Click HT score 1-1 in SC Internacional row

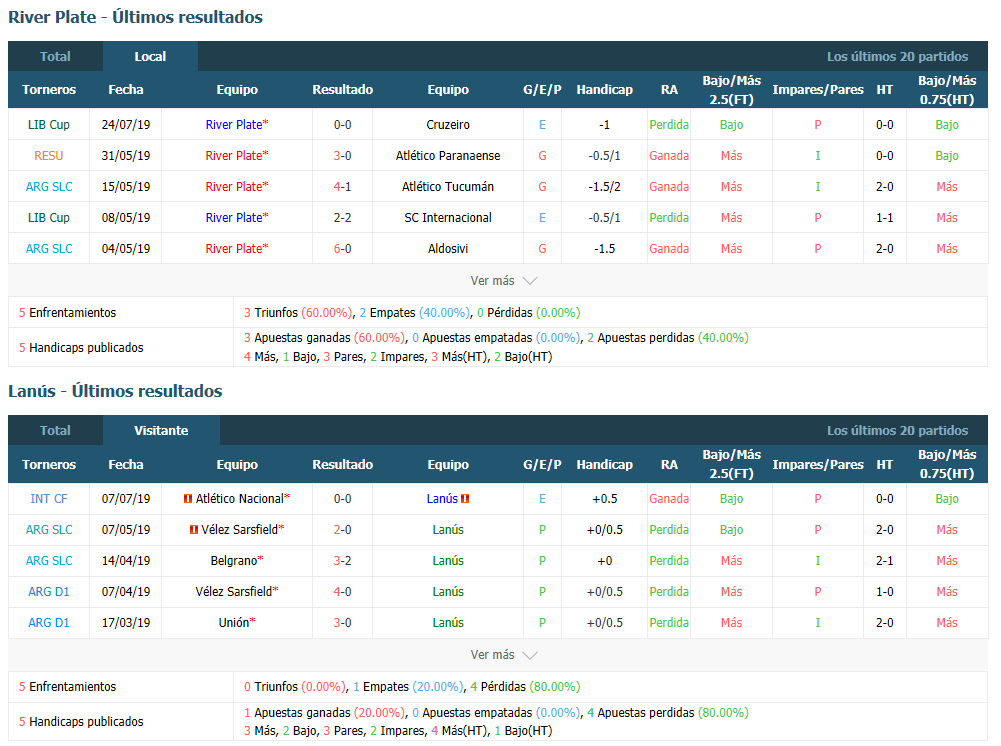point(884,218)
